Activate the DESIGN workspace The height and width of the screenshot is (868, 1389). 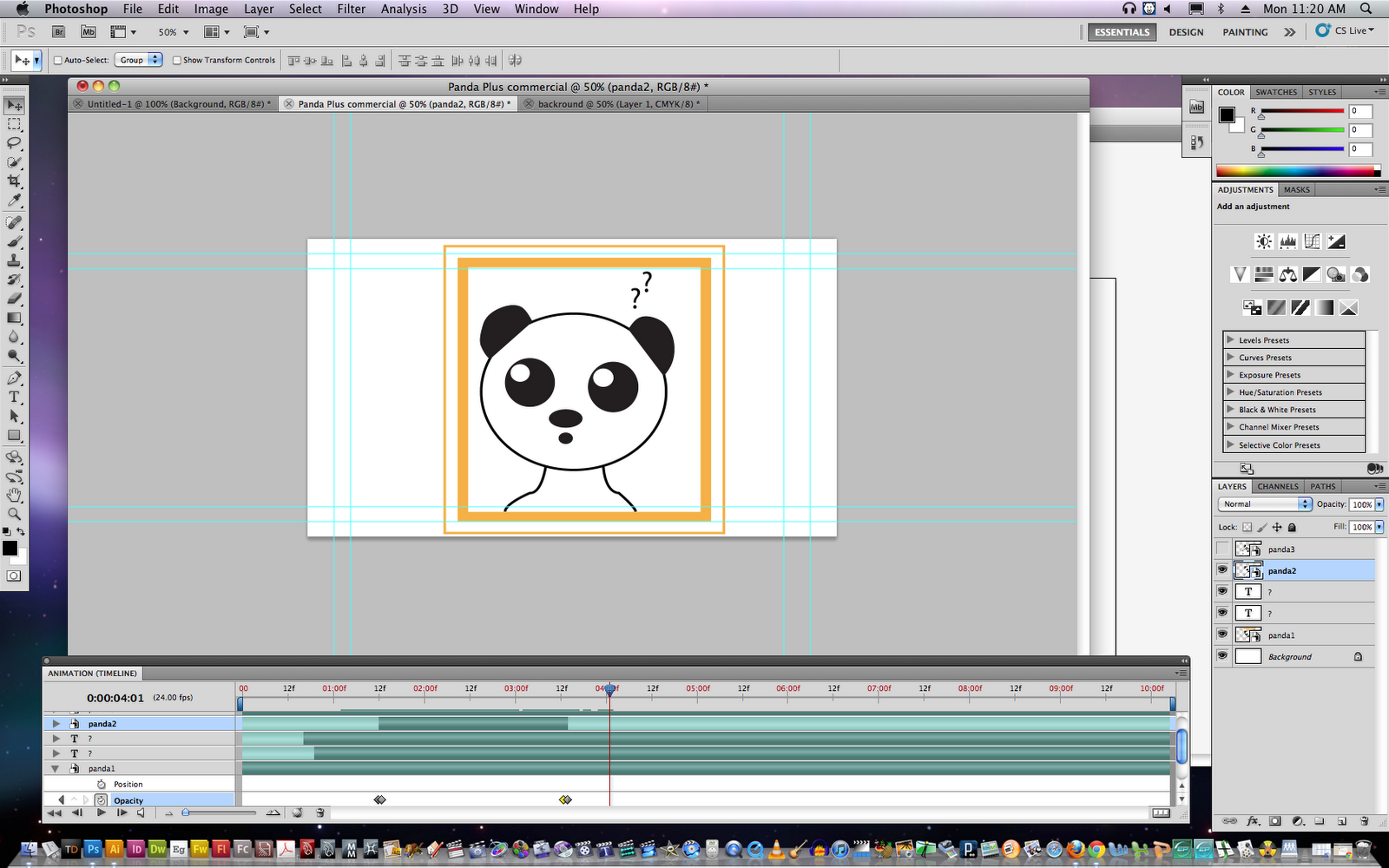click(1186, 32)
